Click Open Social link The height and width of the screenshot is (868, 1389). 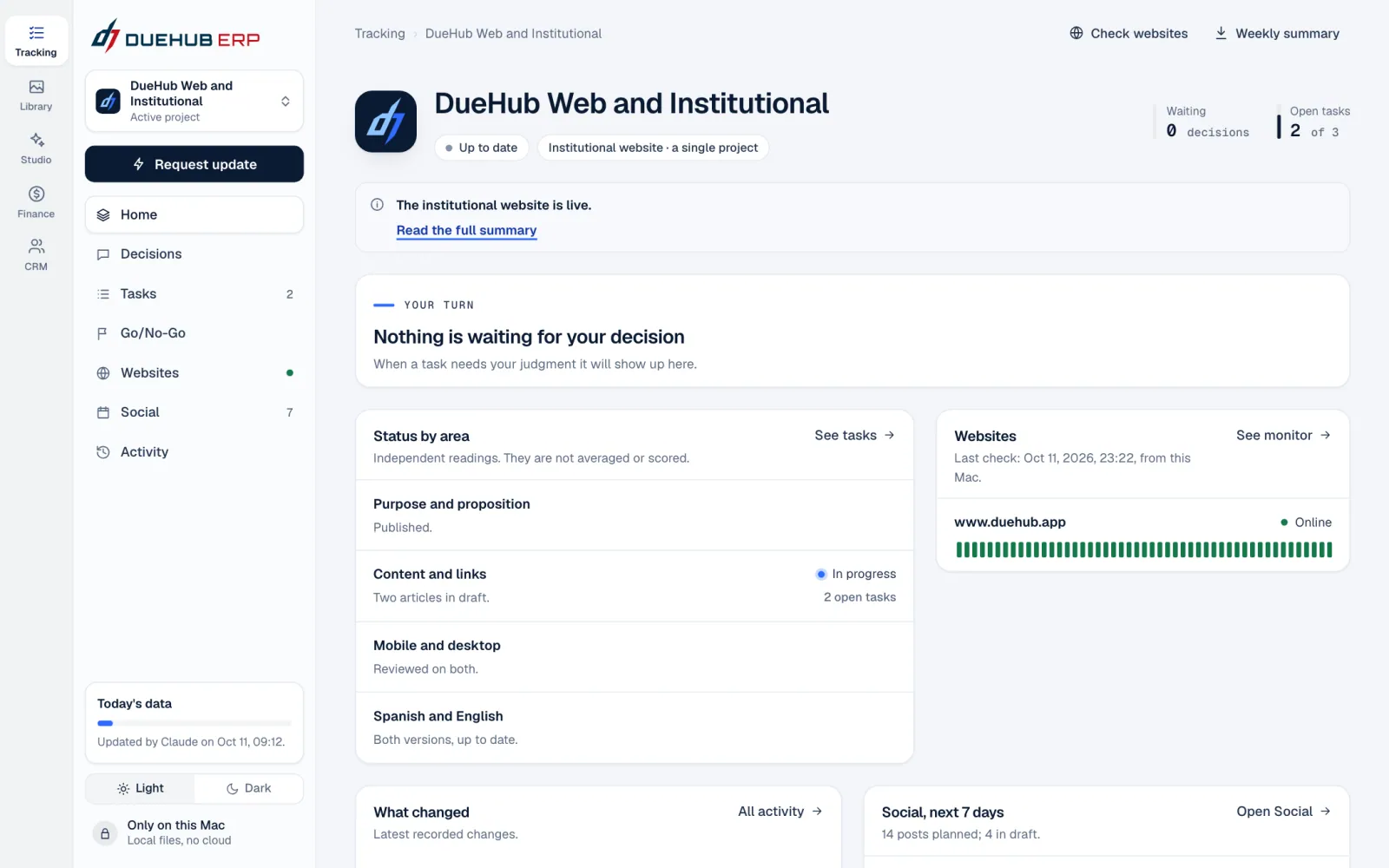[1283, 811]
